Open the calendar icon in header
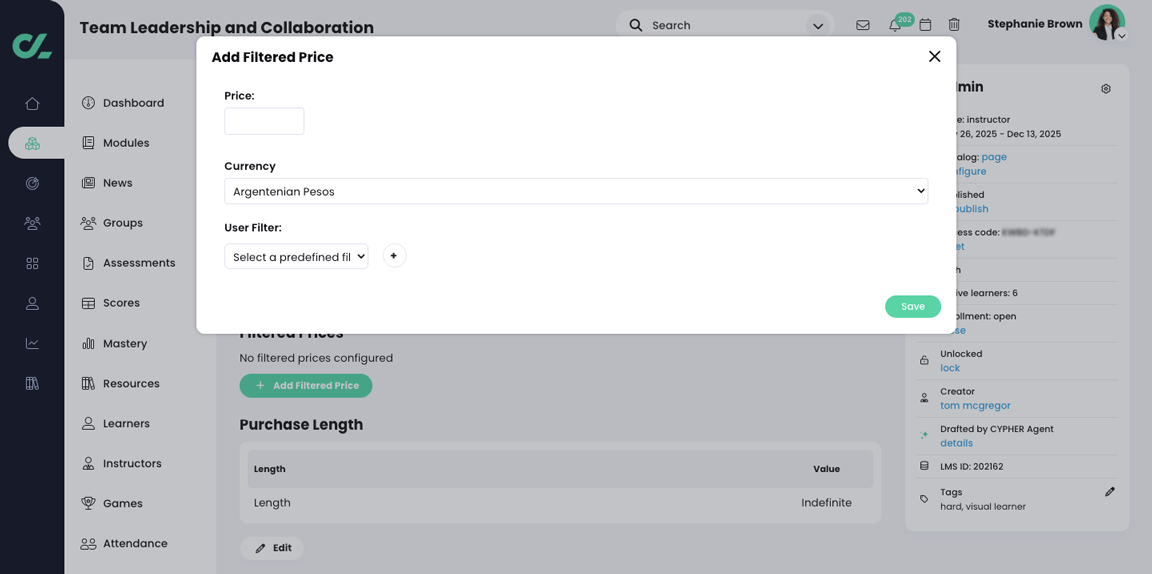 coord(926,25)
